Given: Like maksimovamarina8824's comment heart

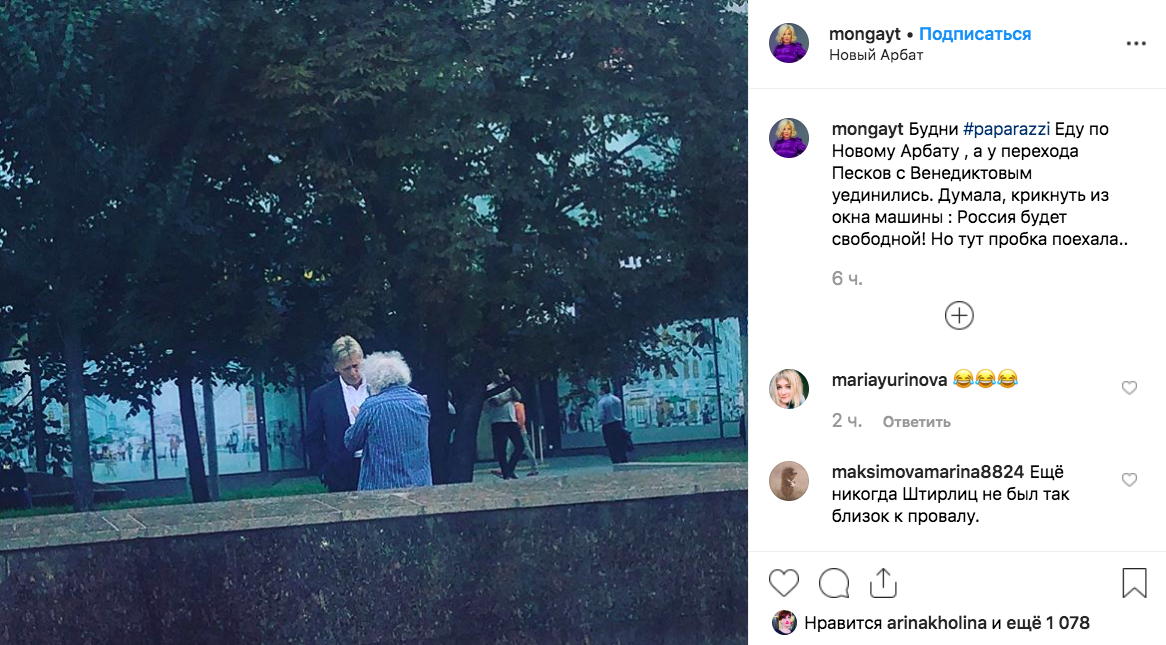Looking at the screenshot, I should (x=1129, y=480).
